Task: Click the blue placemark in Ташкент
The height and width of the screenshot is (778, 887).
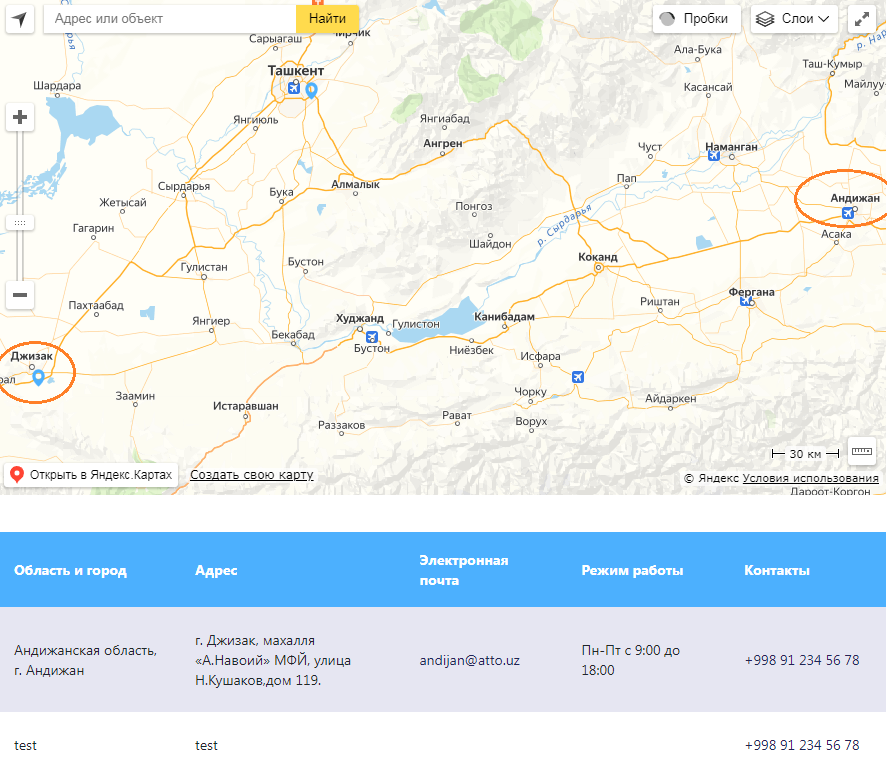Action: point(312,90)
